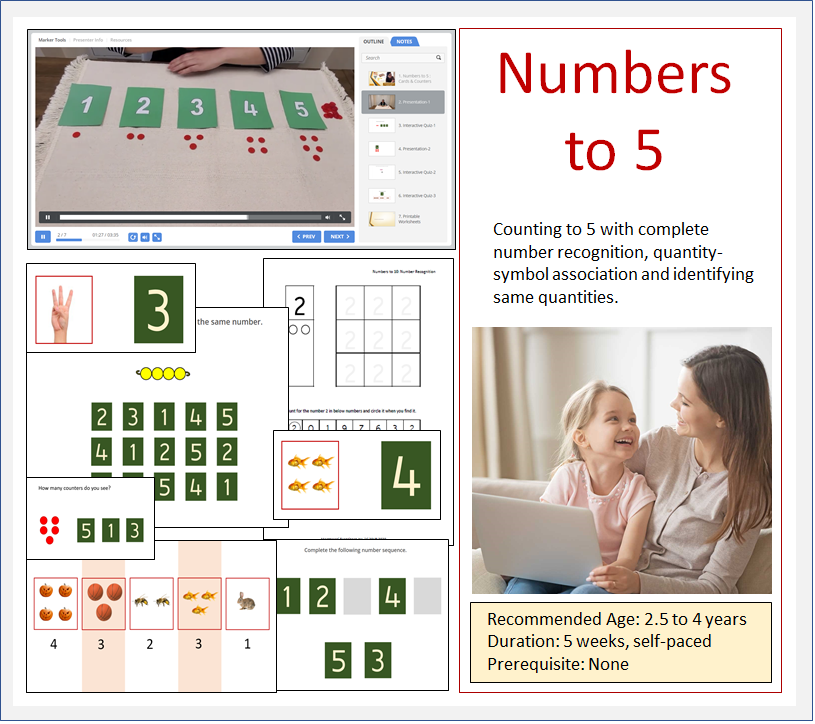This screenshot has height=724, width=815.
Task: Select the Printable Worksheets outline item
Action: (409, 217)
